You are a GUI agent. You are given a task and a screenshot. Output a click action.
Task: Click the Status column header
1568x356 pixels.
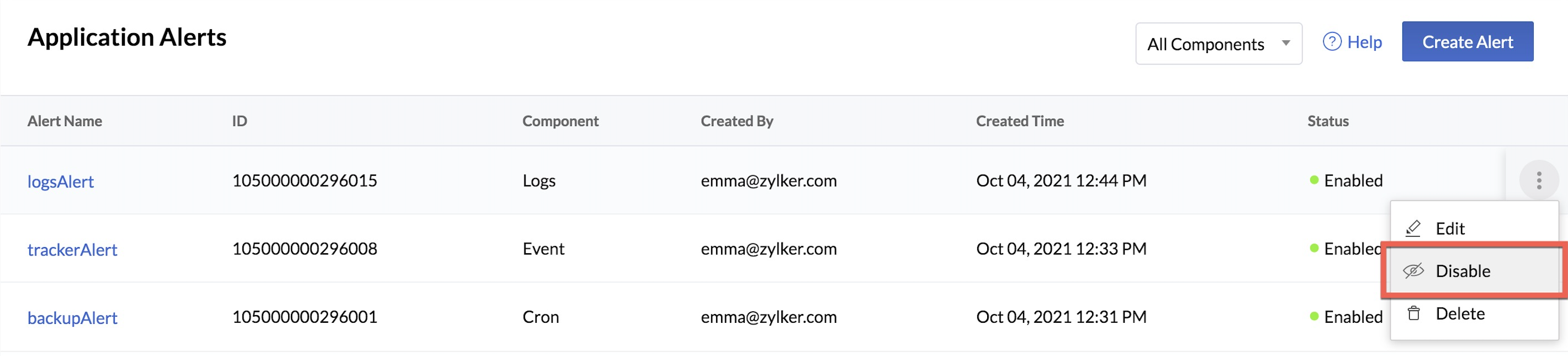(x=1328, y=121)
